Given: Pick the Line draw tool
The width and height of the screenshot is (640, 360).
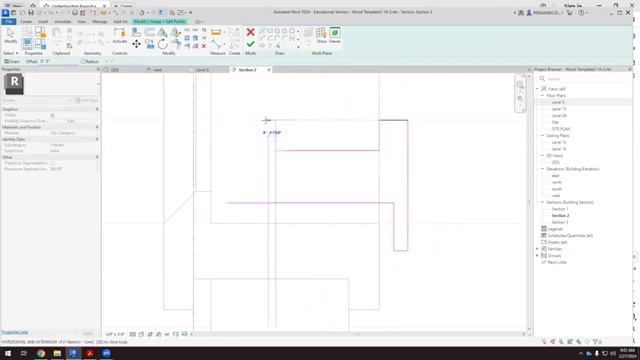Looking at the screenshot, I should (262, 31).
